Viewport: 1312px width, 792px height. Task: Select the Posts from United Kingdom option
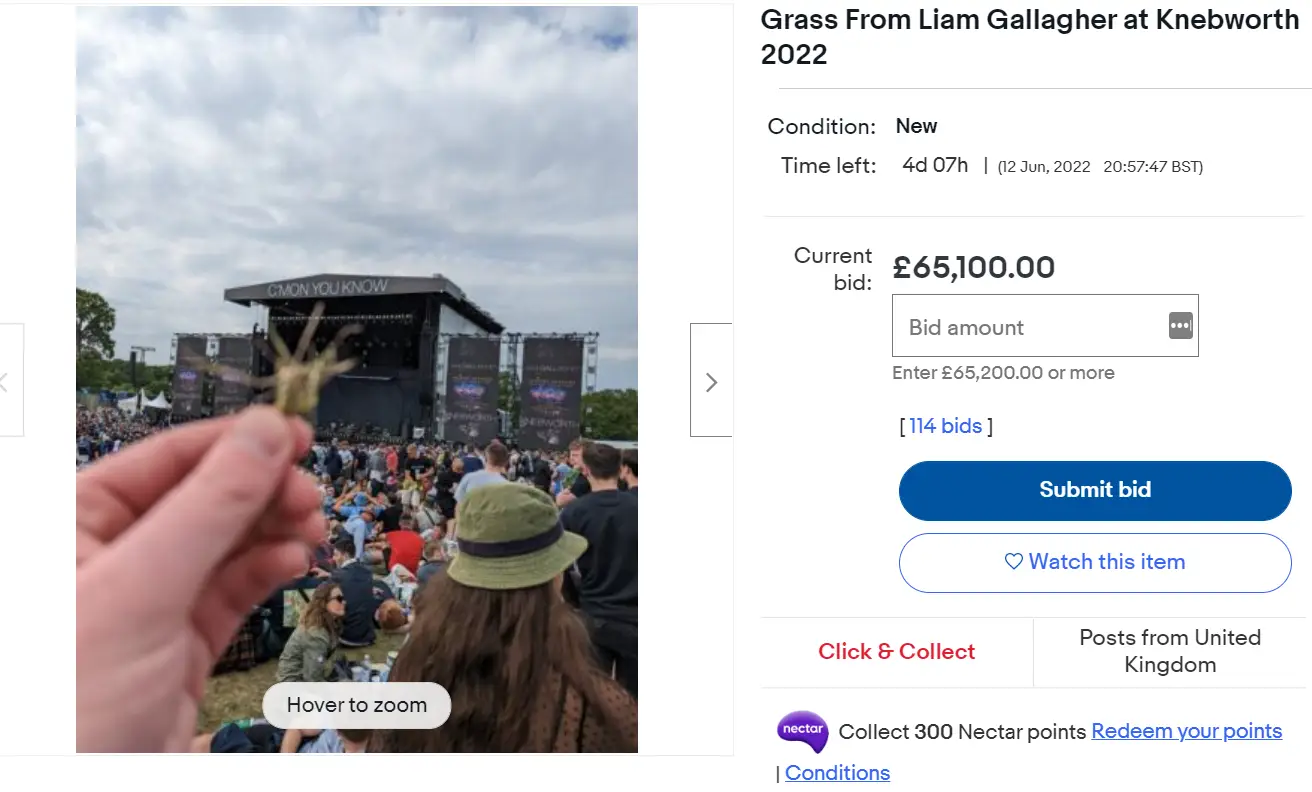[x=1169, y=651]
